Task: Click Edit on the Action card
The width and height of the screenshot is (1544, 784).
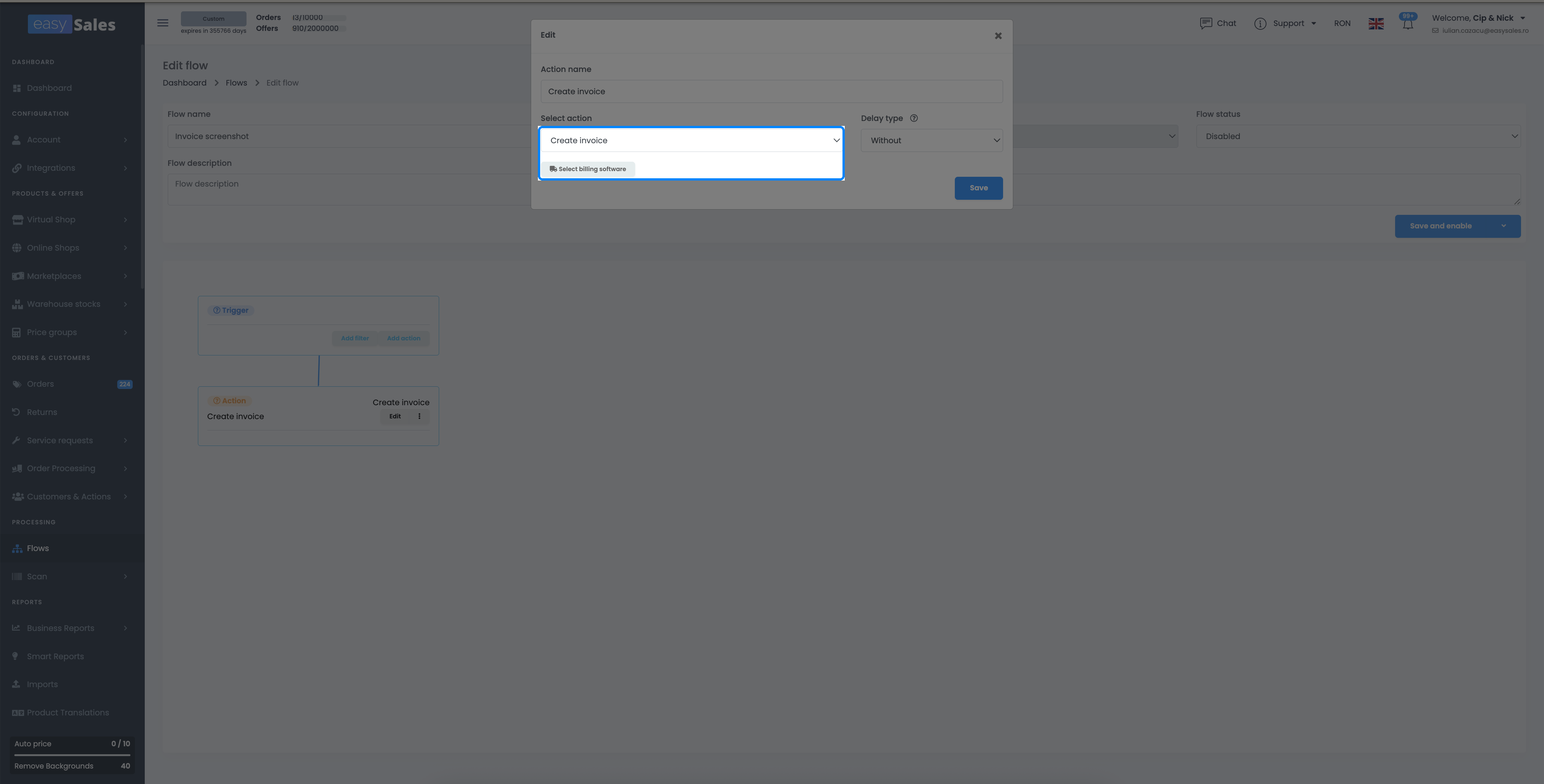Action: (x=395, y=416)
